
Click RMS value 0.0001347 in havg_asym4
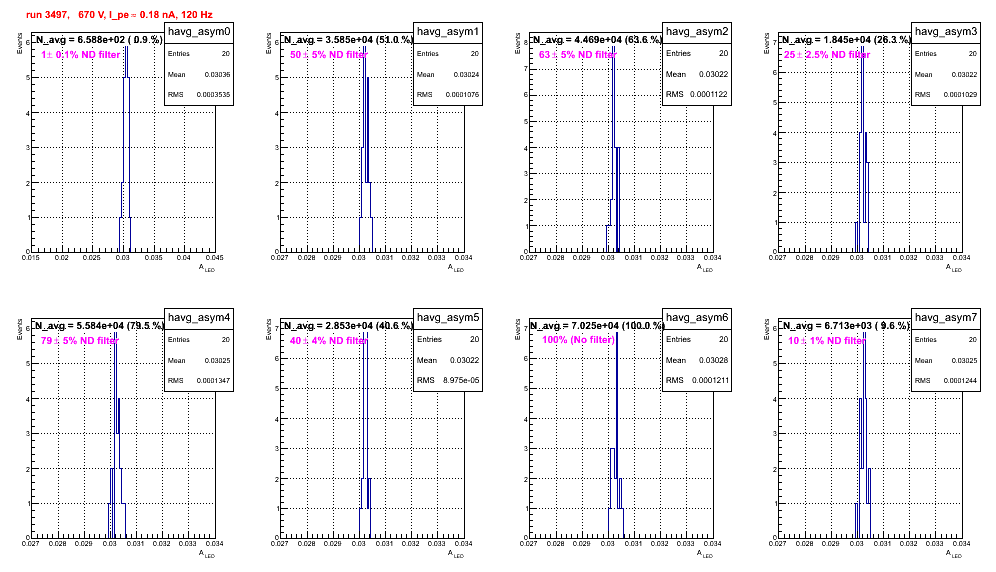point(213,381)
